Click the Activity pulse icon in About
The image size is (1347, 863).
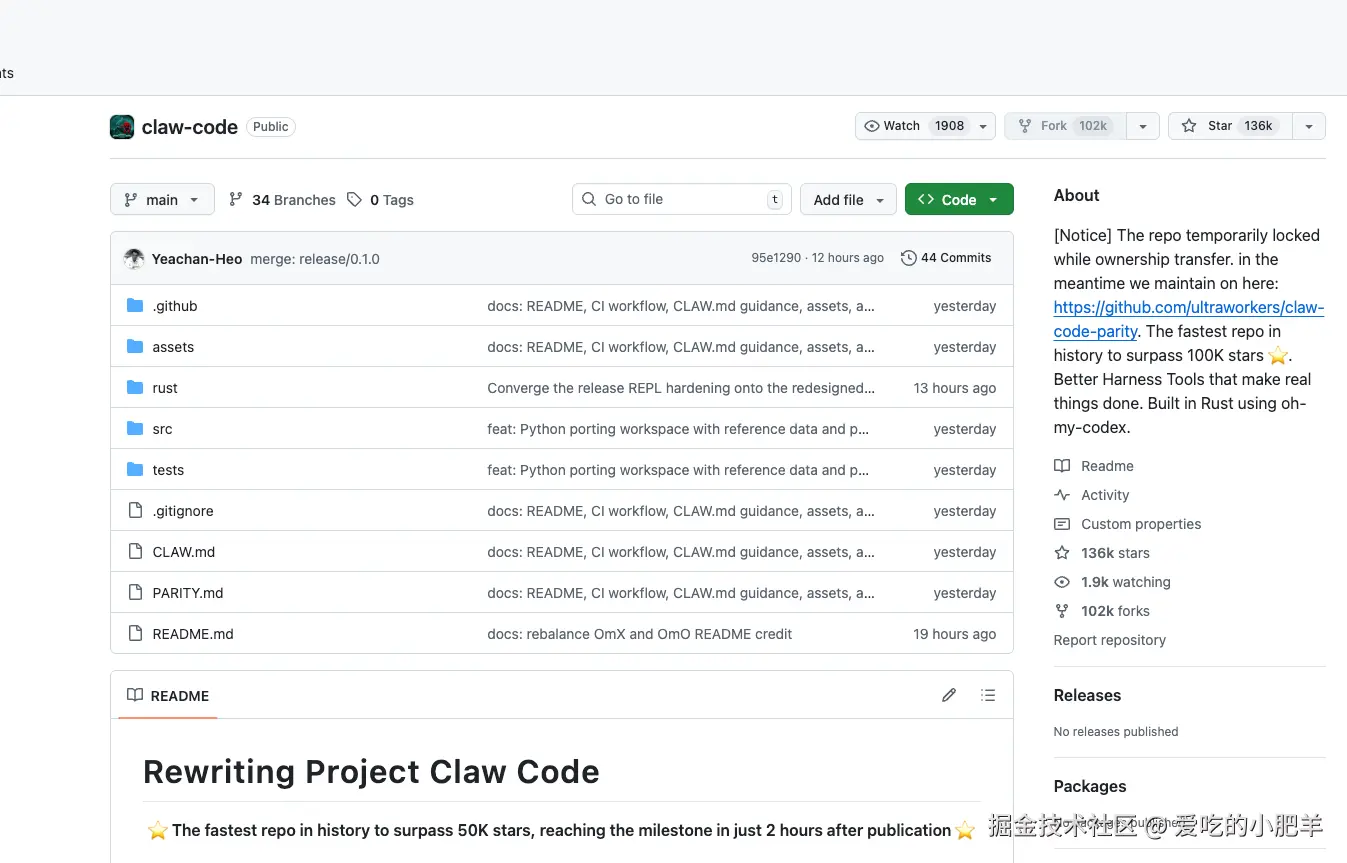[1062, 495]
